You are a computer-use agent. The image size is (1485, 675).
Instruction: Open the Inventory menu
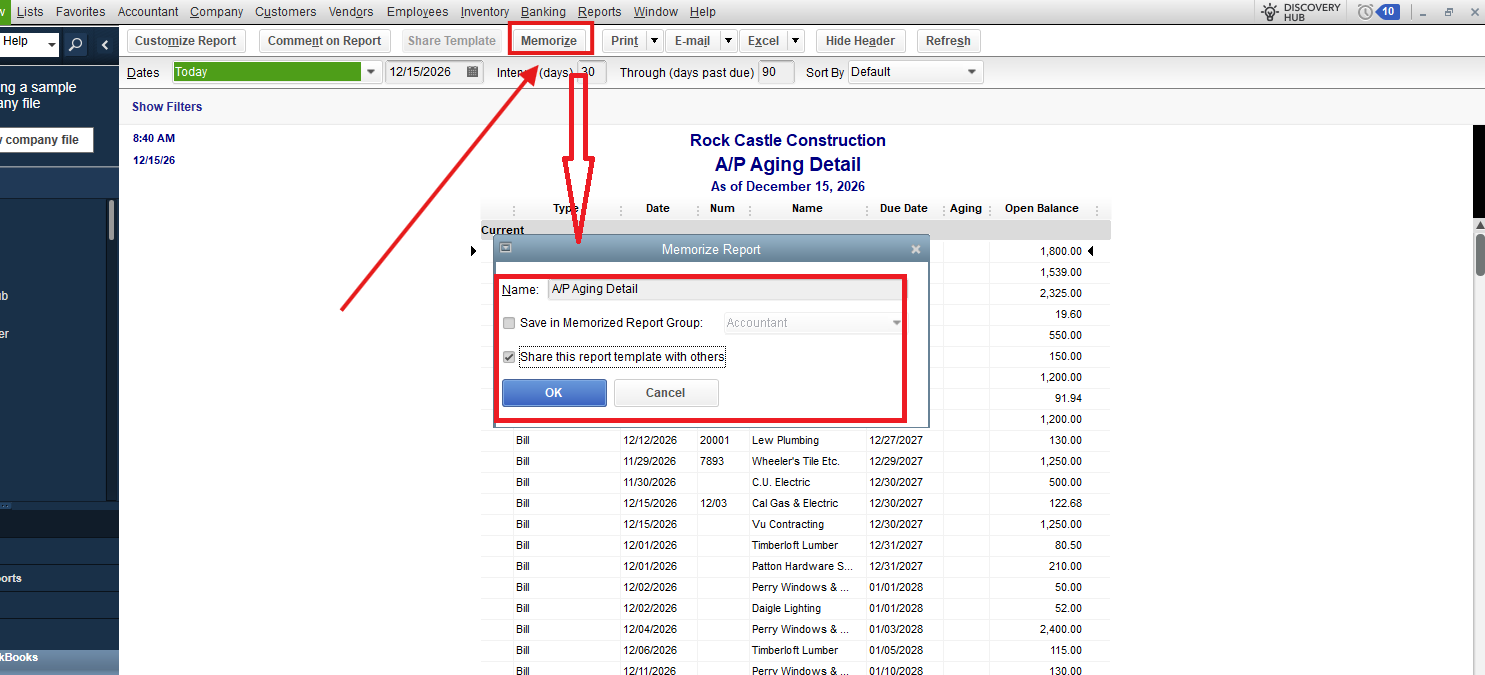point(484,12)
